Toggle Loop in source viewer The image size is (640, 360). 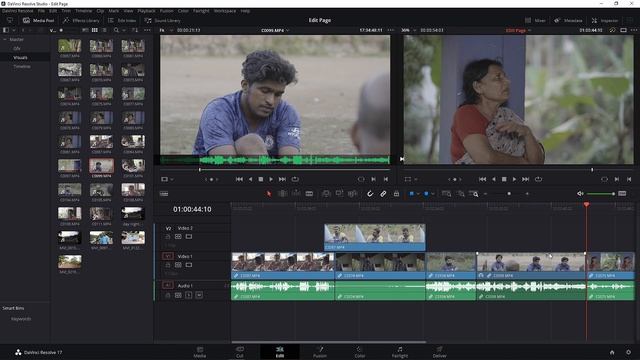coord(295,179)
